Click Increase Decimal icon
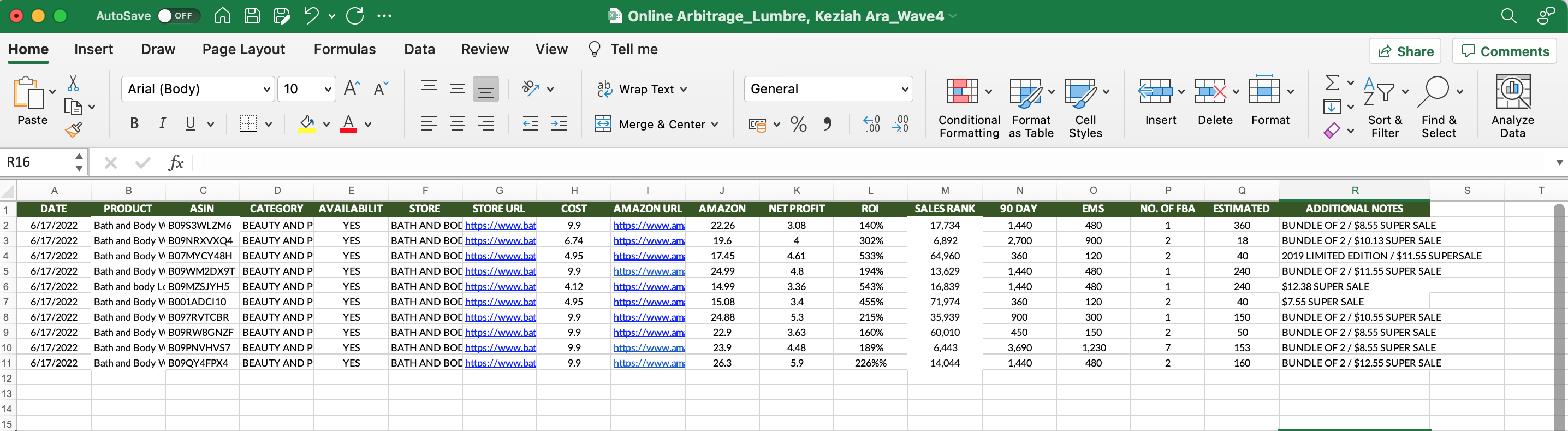 pos(872,124)
